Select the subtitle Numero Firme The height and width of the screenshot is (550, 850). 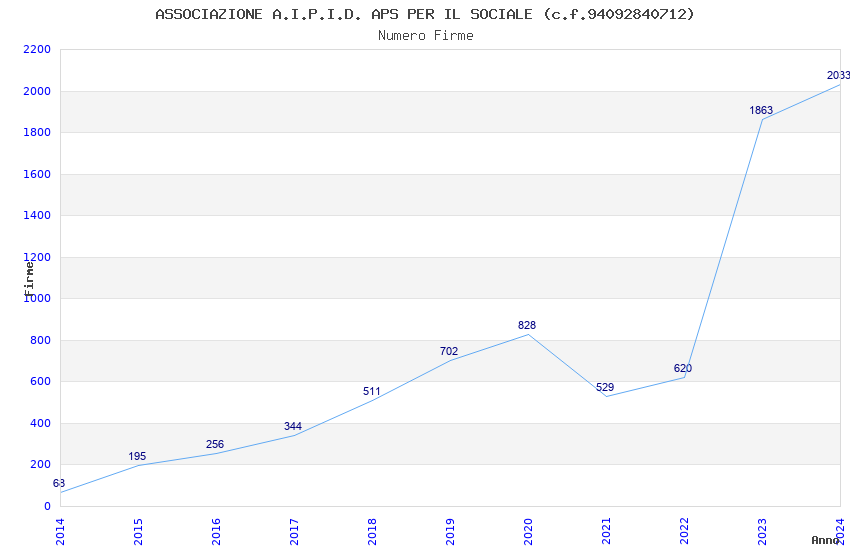click(x=426, y=36)
